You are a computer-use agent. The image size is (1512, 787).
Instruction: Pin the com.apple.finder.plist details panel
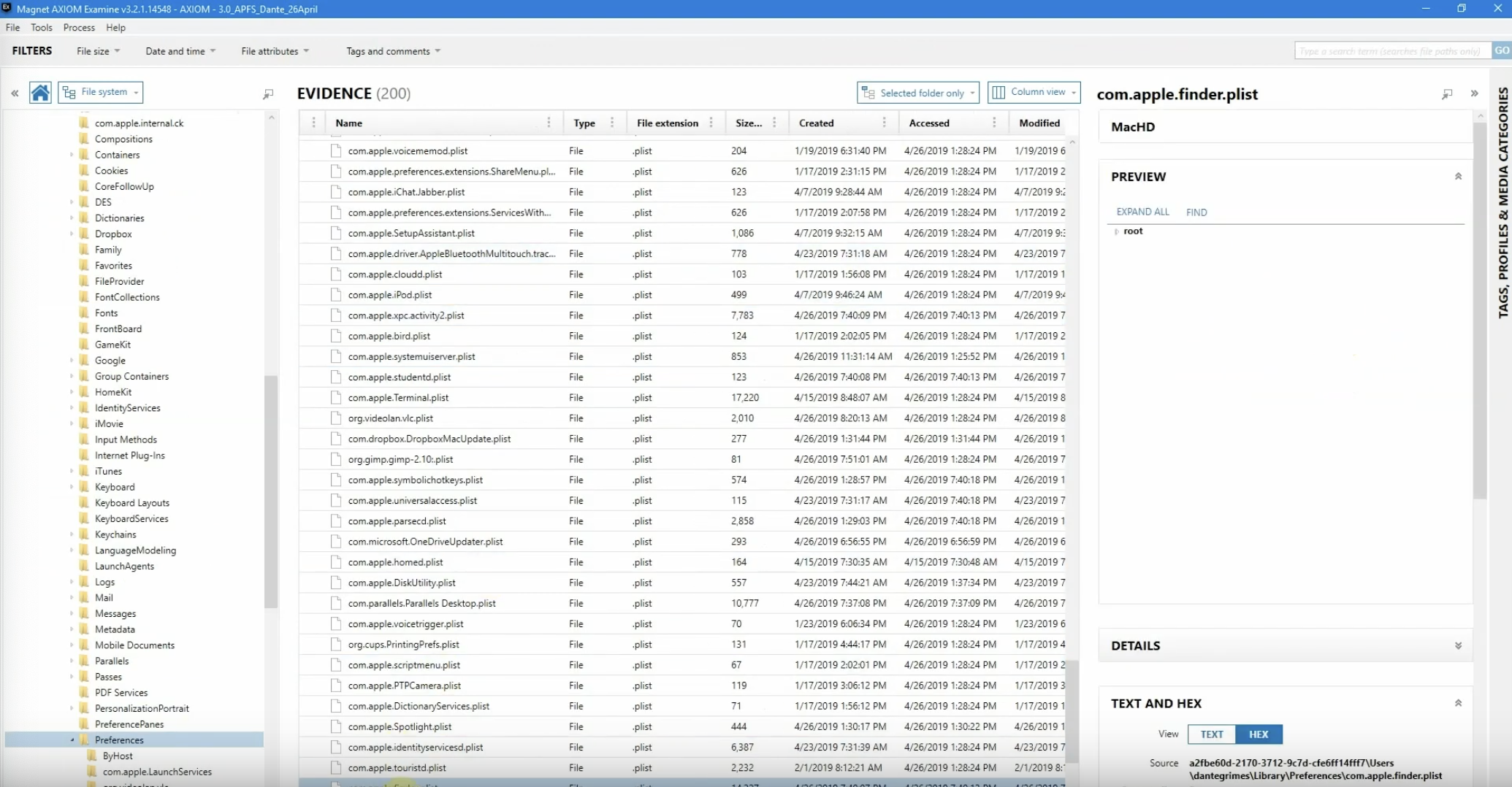[1447, 94]
